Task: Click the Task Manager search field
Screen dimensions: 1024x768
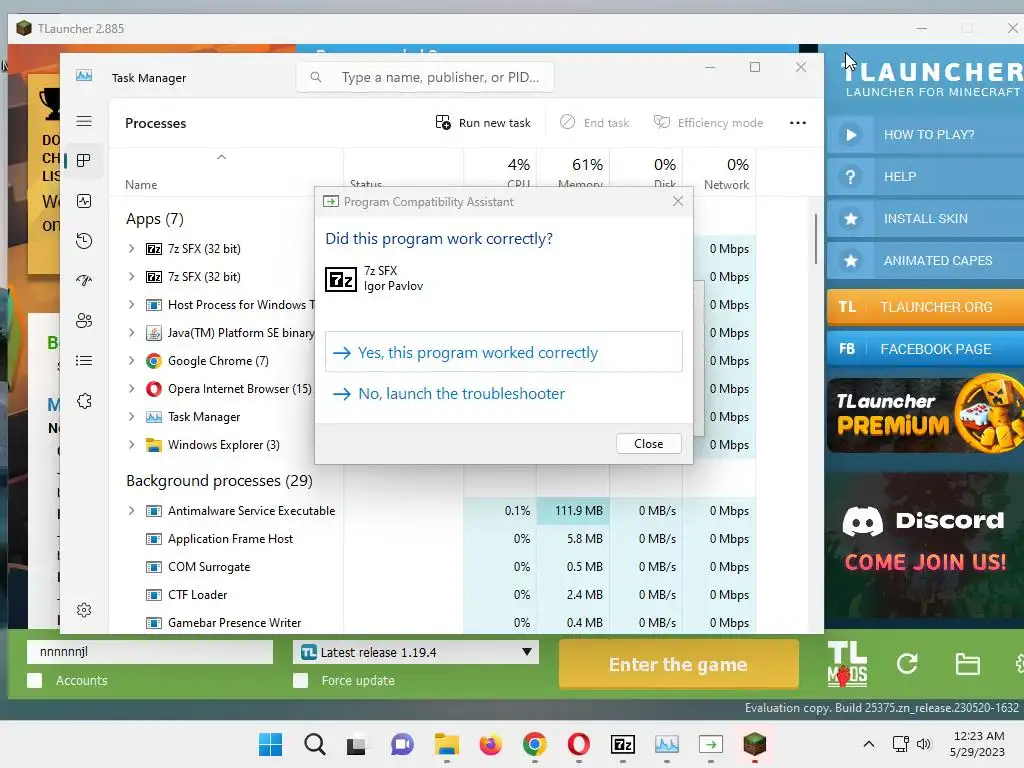Action: pyautogui.click(x=425, y=77)
